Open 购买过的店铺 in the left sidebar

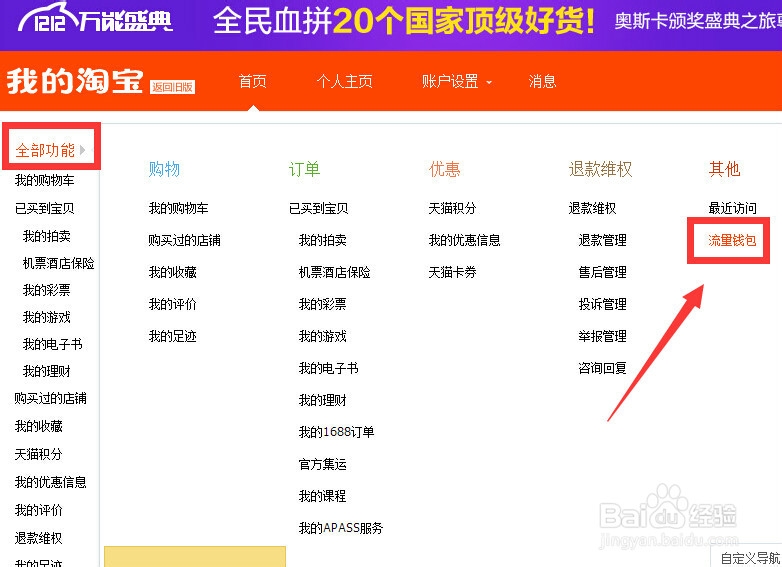point(50,398)
